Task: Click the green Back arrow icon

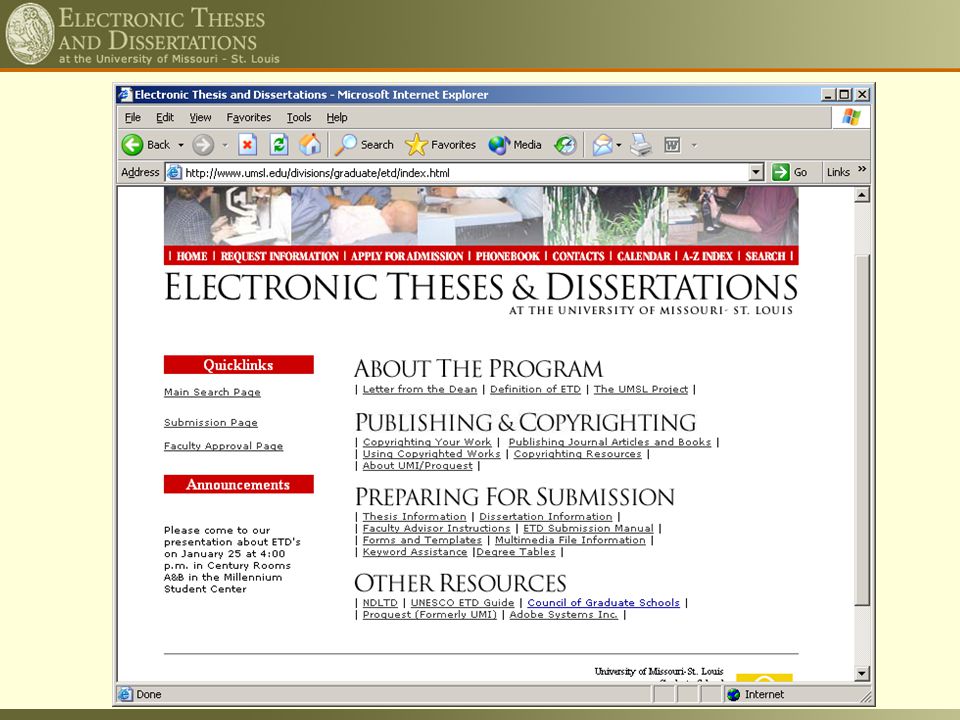Action: [x=132, y=145]
